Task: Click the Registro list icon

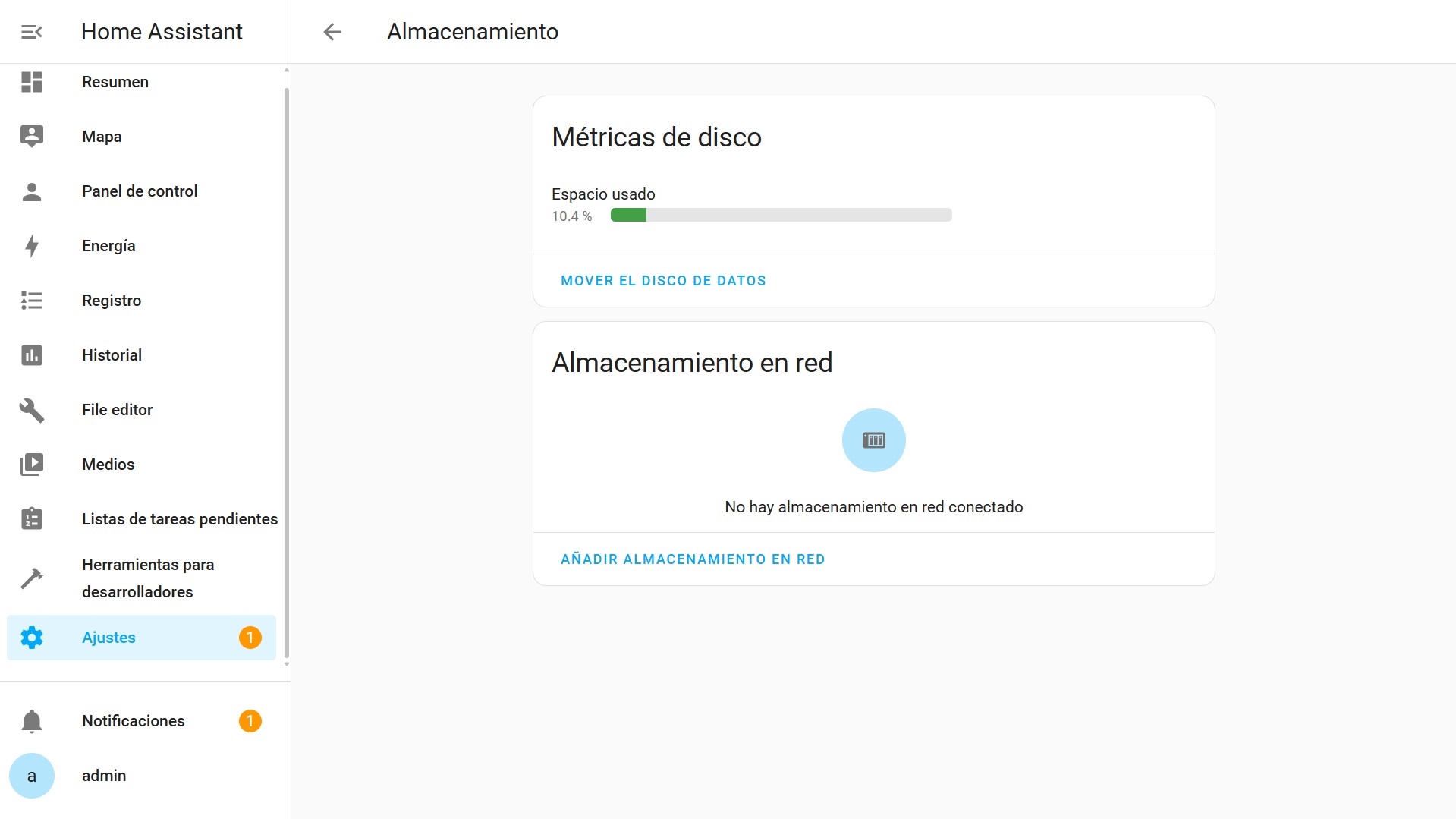Action: pos(31,301)
